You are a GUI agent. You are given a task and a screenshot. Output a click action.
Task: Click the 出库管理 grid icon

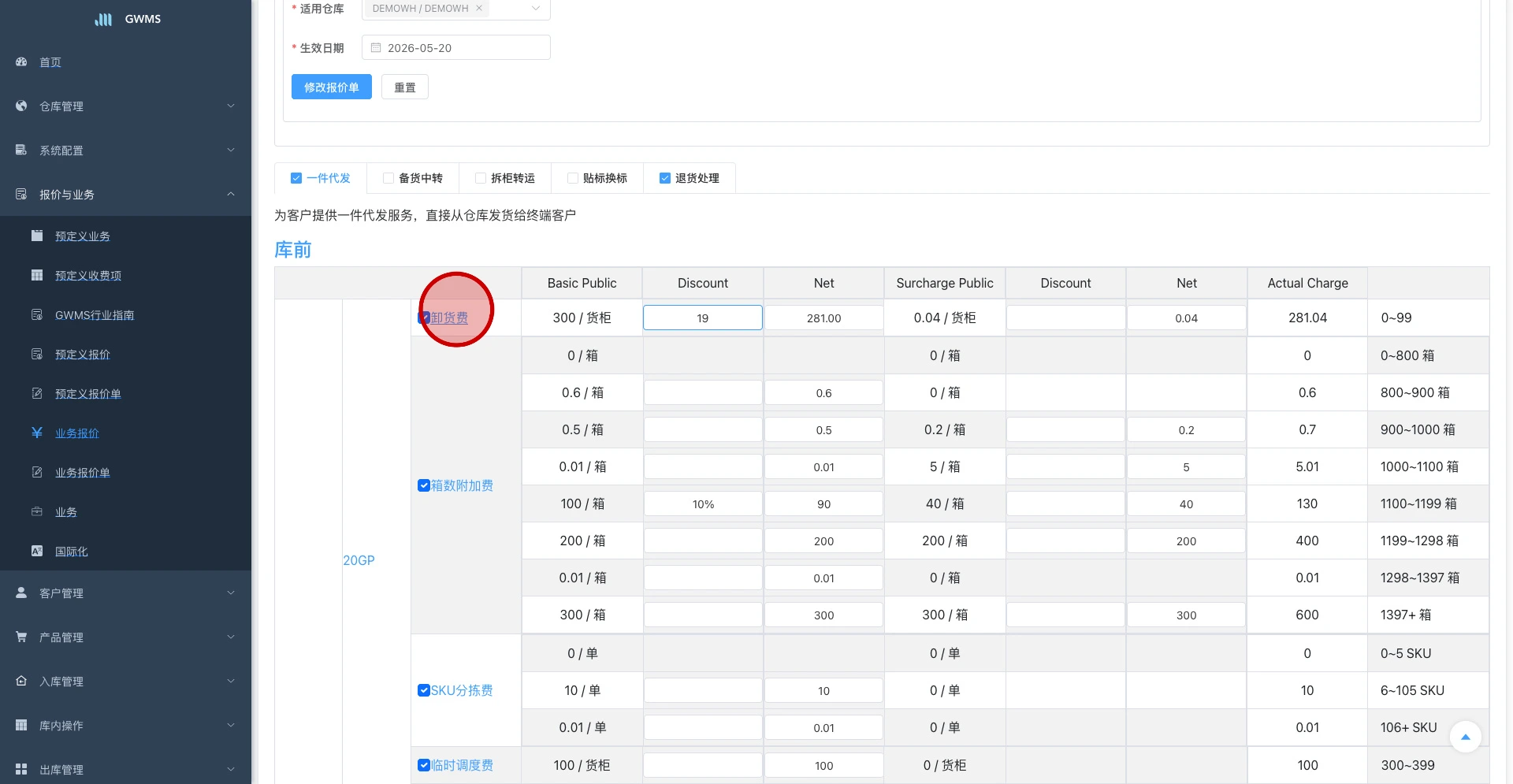(21, 769)
